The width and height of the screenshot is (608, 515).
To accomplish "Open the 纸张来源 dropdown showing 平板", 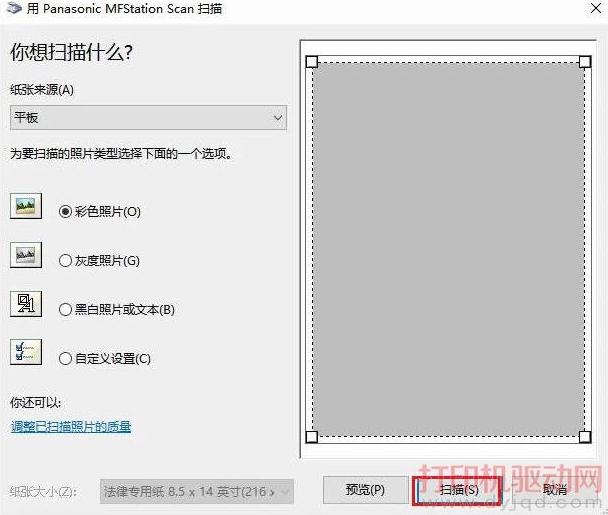I will pos(148,118).
